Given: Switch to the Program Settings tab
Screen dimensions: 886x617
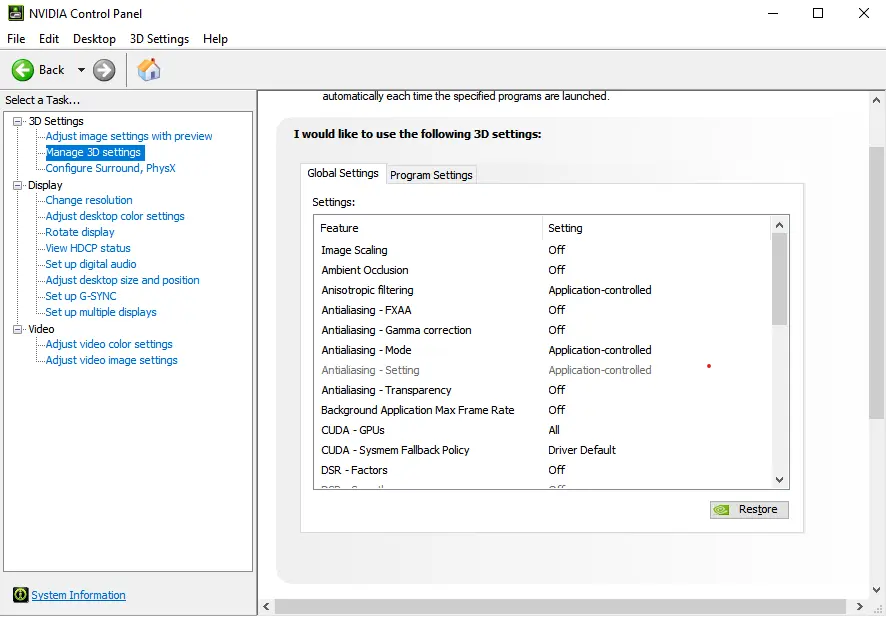Looking at the screenshot, I should coord(431,175).
